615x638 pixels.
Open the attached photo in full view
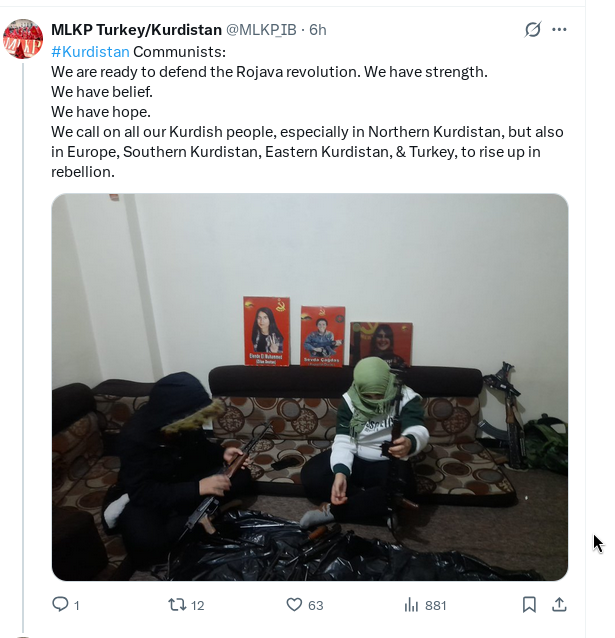pyautogui.click(x=310, y=387)
